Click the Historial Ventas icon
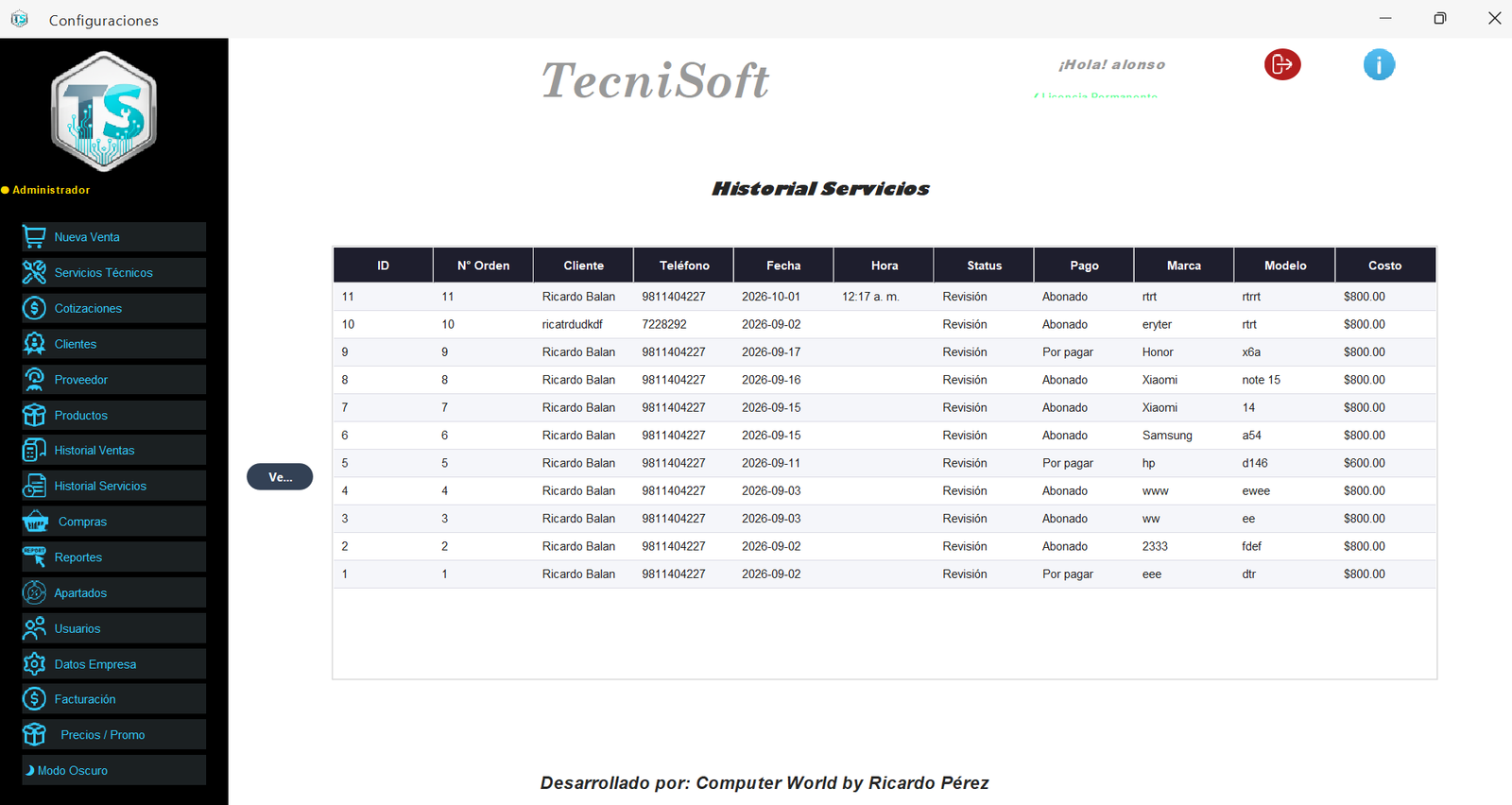Image resolution: width=1512 pixels, height=805 pixels. (x=34, y=451)
